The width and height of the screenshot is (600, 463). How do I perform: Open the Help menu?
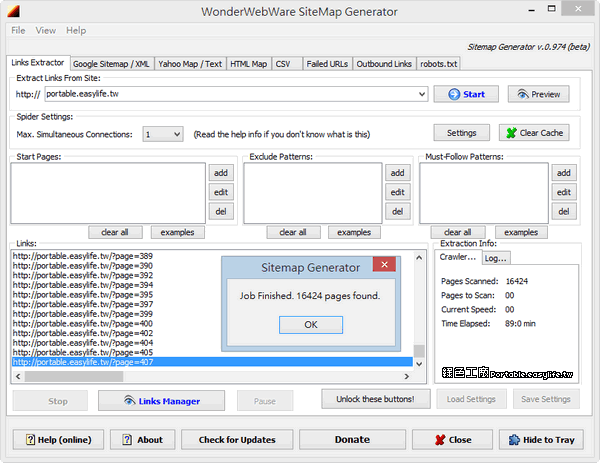76,30
